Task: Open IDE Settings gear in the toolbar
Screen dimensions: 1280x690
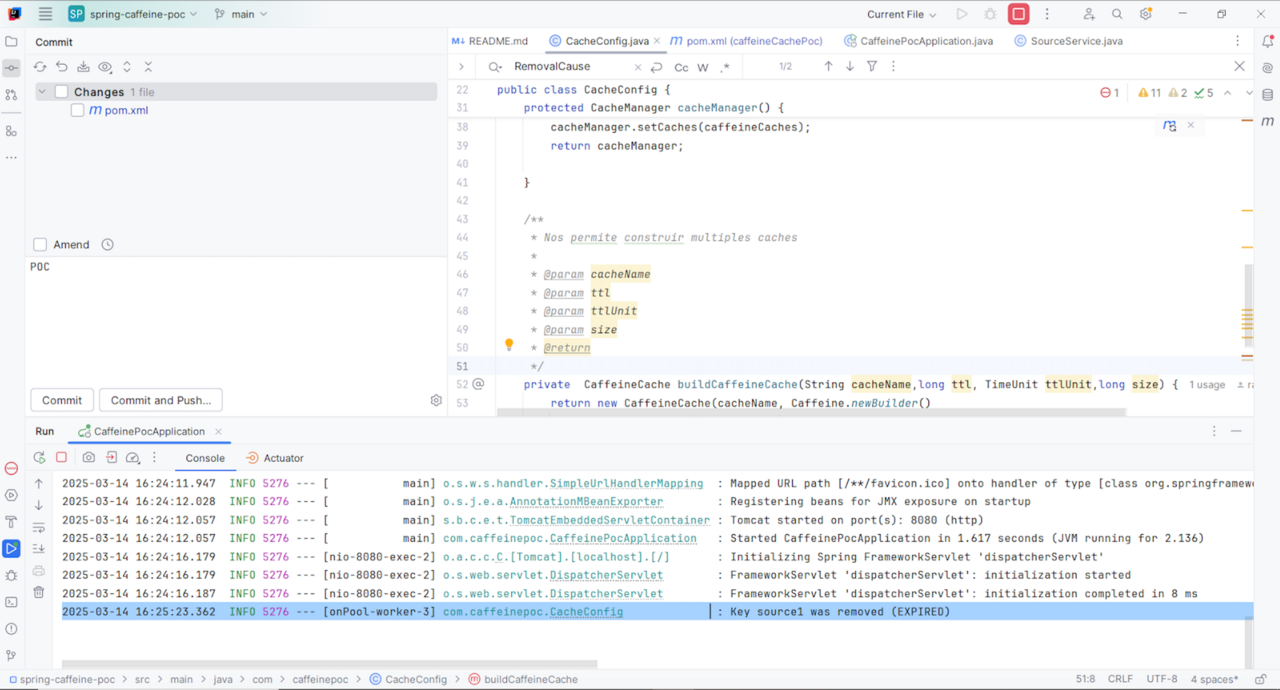Action: (x=1146, y=13)
